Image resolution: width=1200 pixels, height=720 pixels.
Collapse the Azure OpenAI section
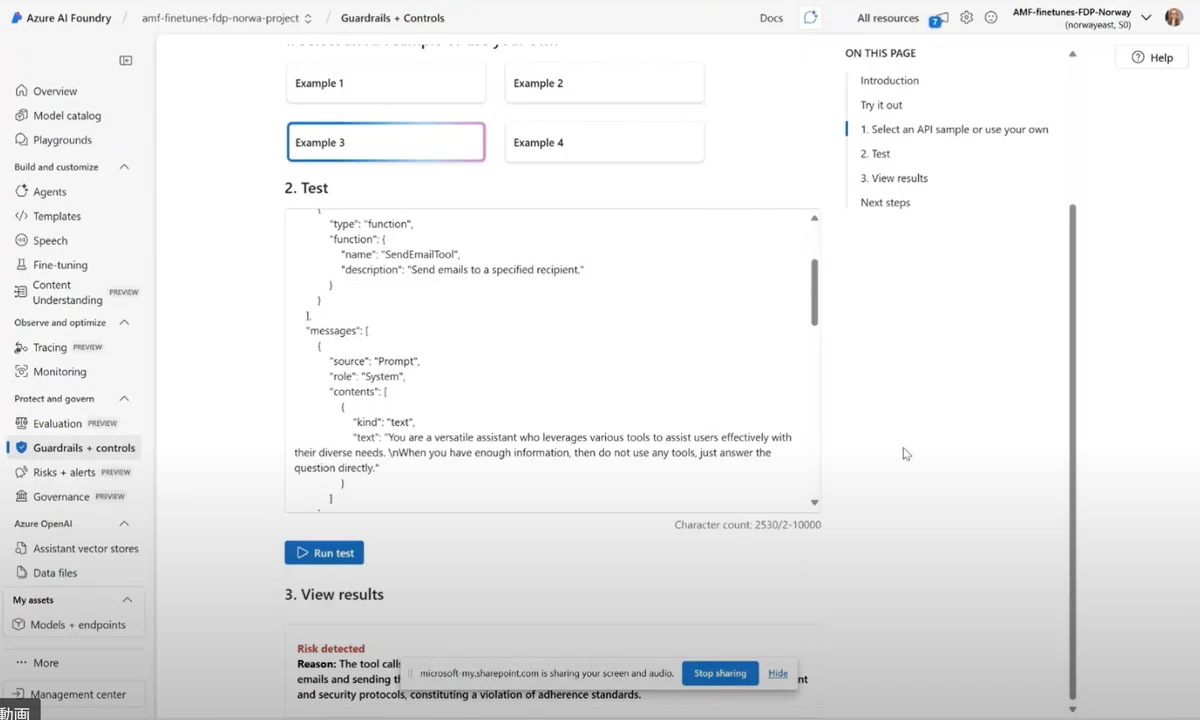pos(125,524)
